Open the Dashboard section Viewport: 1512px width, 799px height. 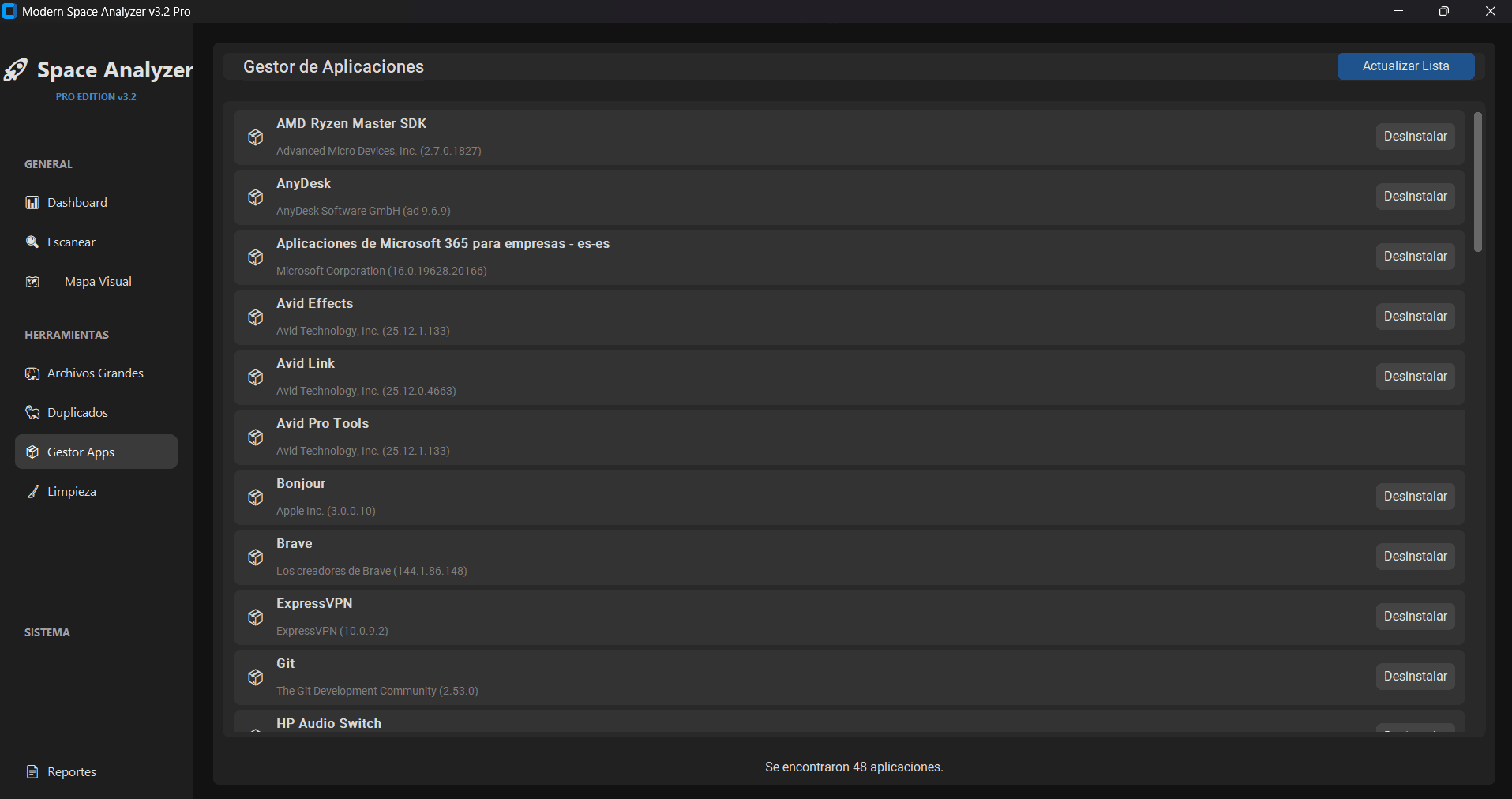(x=77, y=202)
